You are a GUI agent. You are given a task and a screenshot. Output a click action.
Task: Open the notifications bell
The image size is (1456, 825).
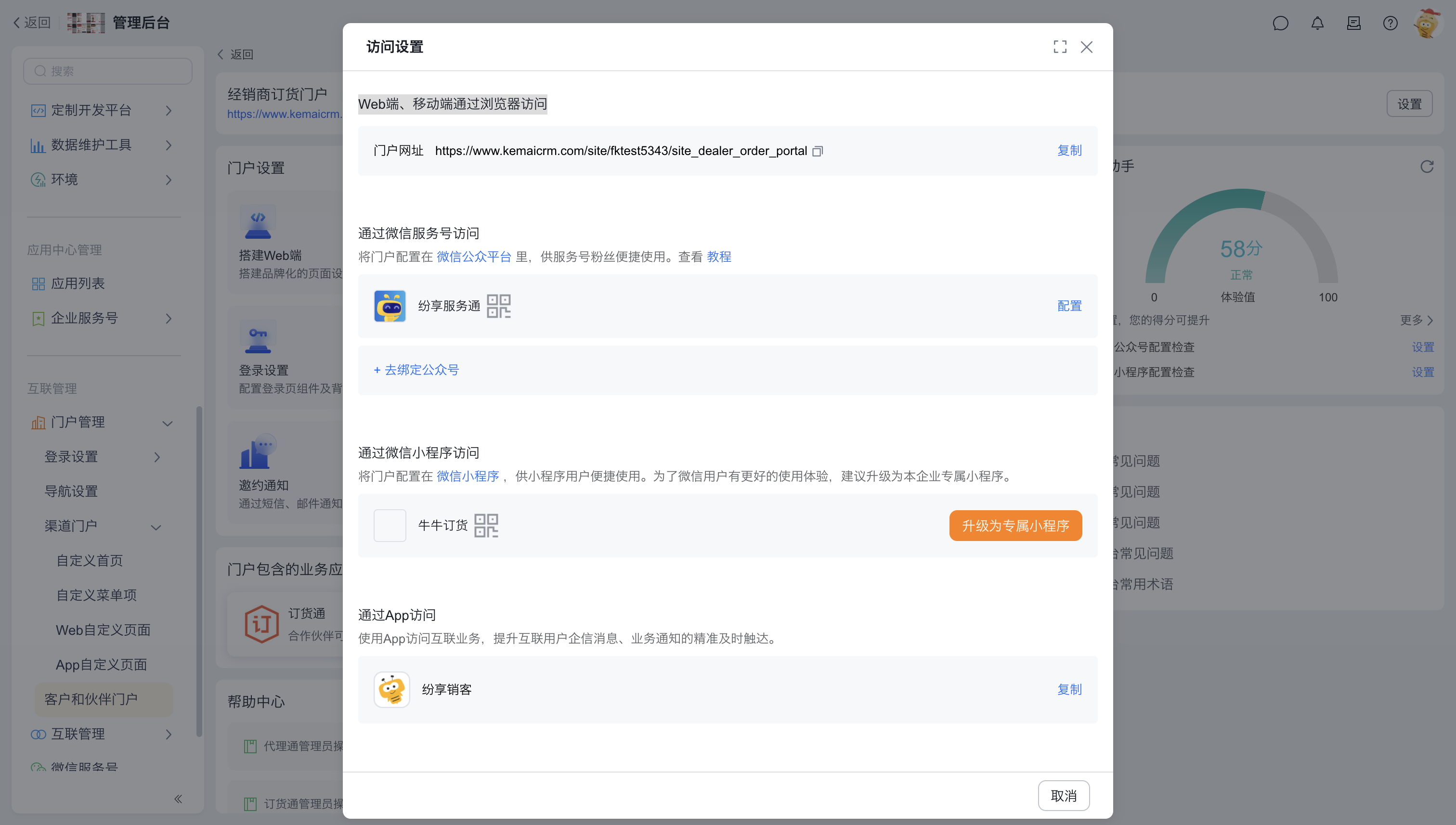pyautogui.click(x=1317, y=23)
